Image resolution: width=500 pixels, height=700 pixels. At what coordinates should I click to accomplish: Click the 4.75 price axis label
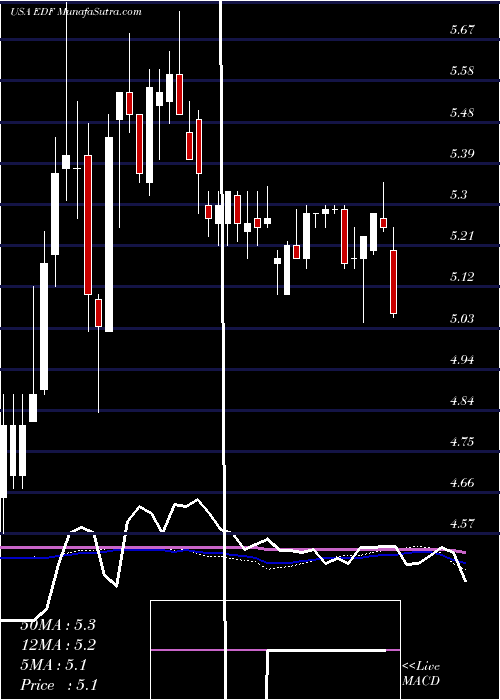(462, 442)
